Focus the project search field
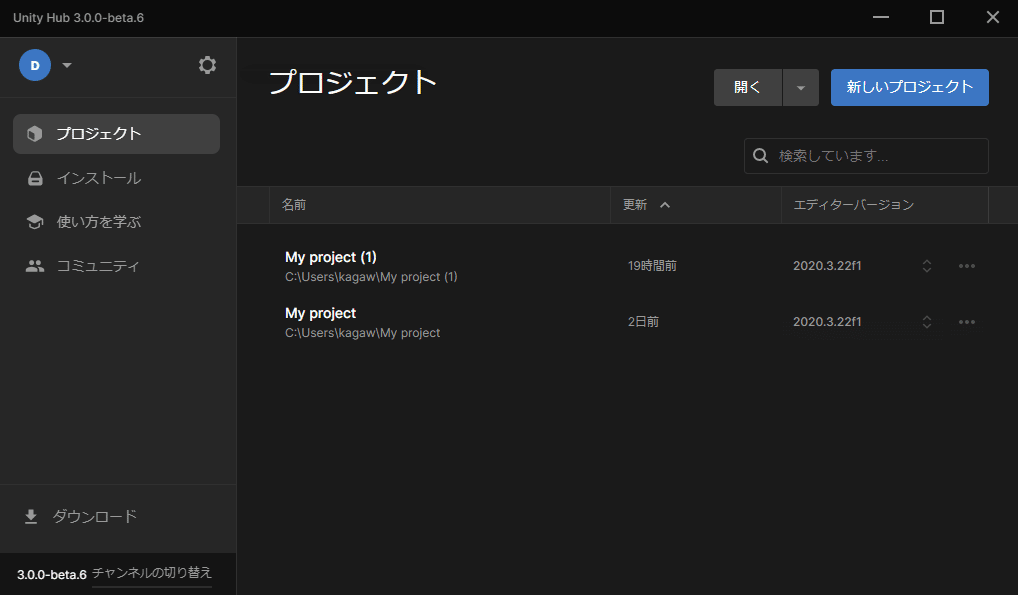 [866, 156]
